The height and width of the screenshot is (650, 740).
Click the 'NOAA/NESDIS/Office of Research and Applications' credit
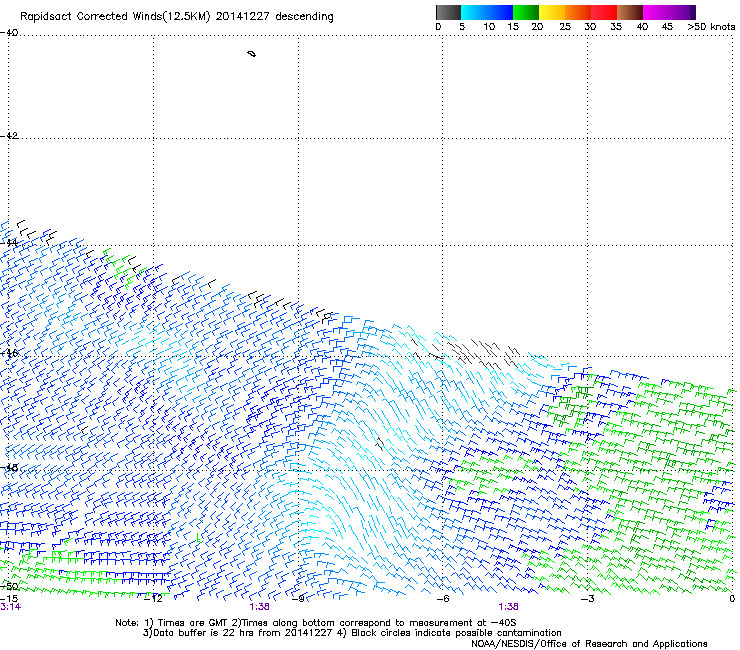pyautogui.click(x=589, y=644)
